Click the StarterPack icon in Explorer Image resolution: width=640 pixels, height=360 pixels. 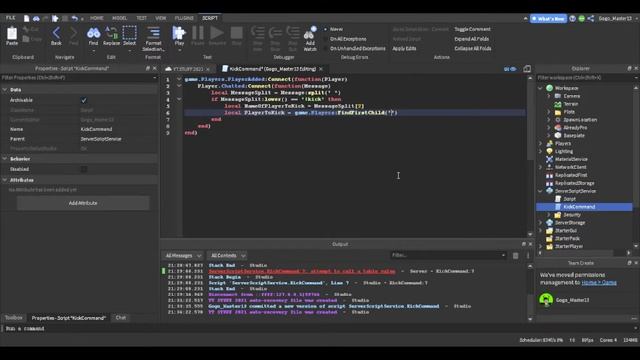[549, 238]
